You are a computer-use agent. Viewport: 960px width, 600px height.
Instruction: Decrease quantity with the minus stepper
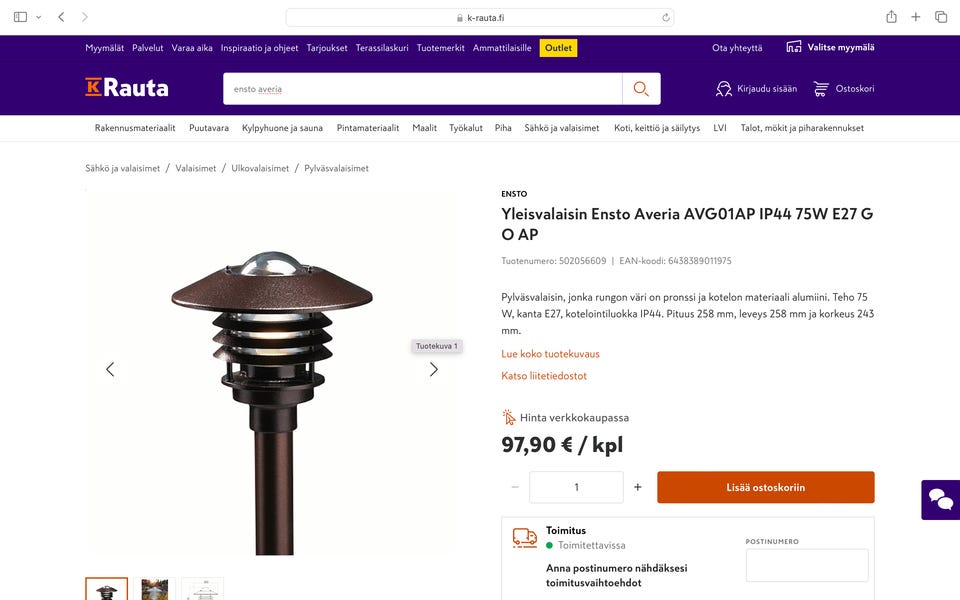(x=515, y=487)
